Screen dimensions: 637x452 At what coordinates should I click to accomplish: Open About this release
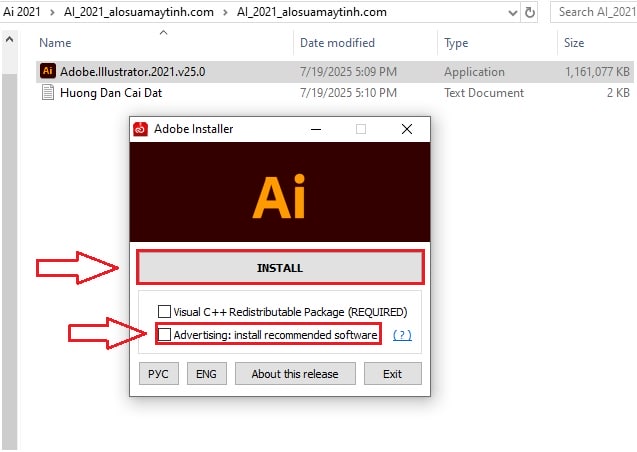pyautogui.click(x=295, y=374)
